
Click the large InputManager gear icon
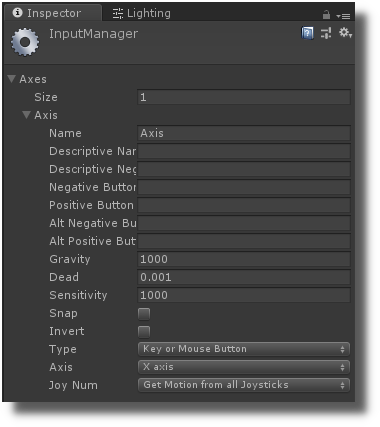pyautogui.click(x=25, y=42)
